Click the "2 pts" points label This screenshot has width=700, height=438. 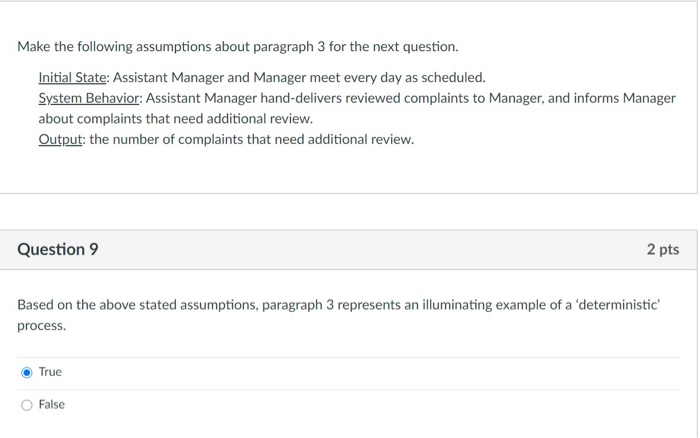pyautogui.click(x=662, y=249)
